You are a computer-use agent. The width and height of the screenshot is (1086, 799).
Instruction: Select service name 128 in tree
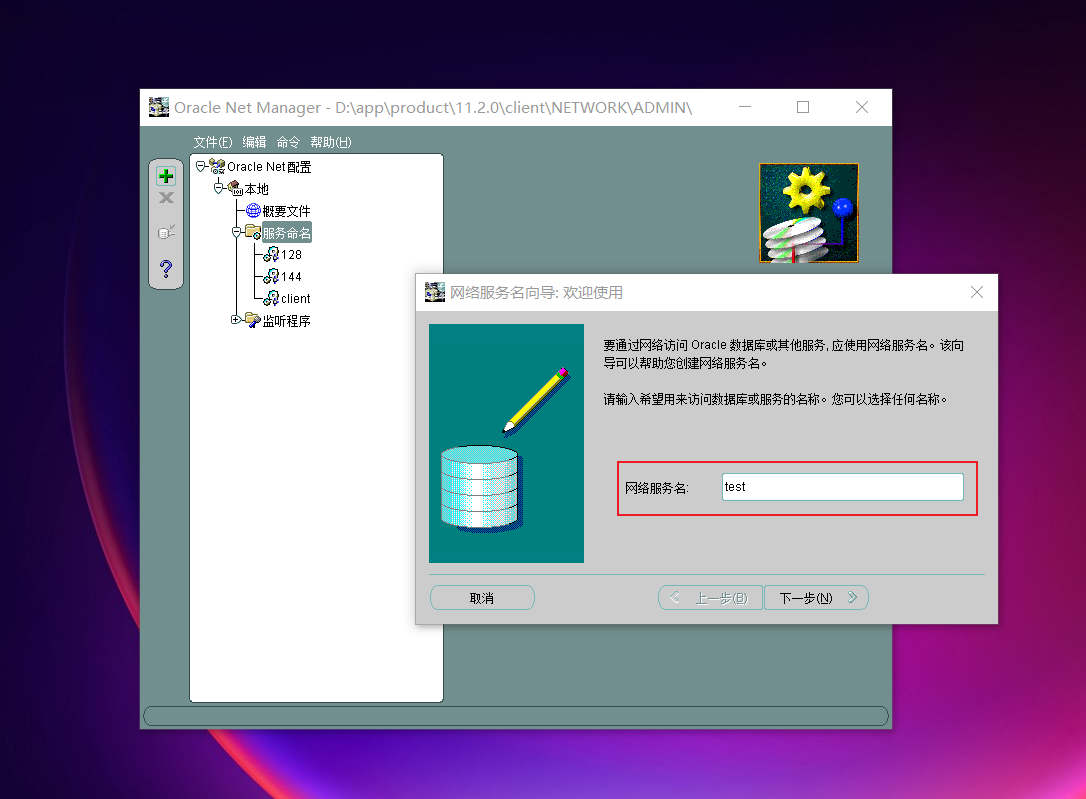pyautogui.click(x=292, y=255)
